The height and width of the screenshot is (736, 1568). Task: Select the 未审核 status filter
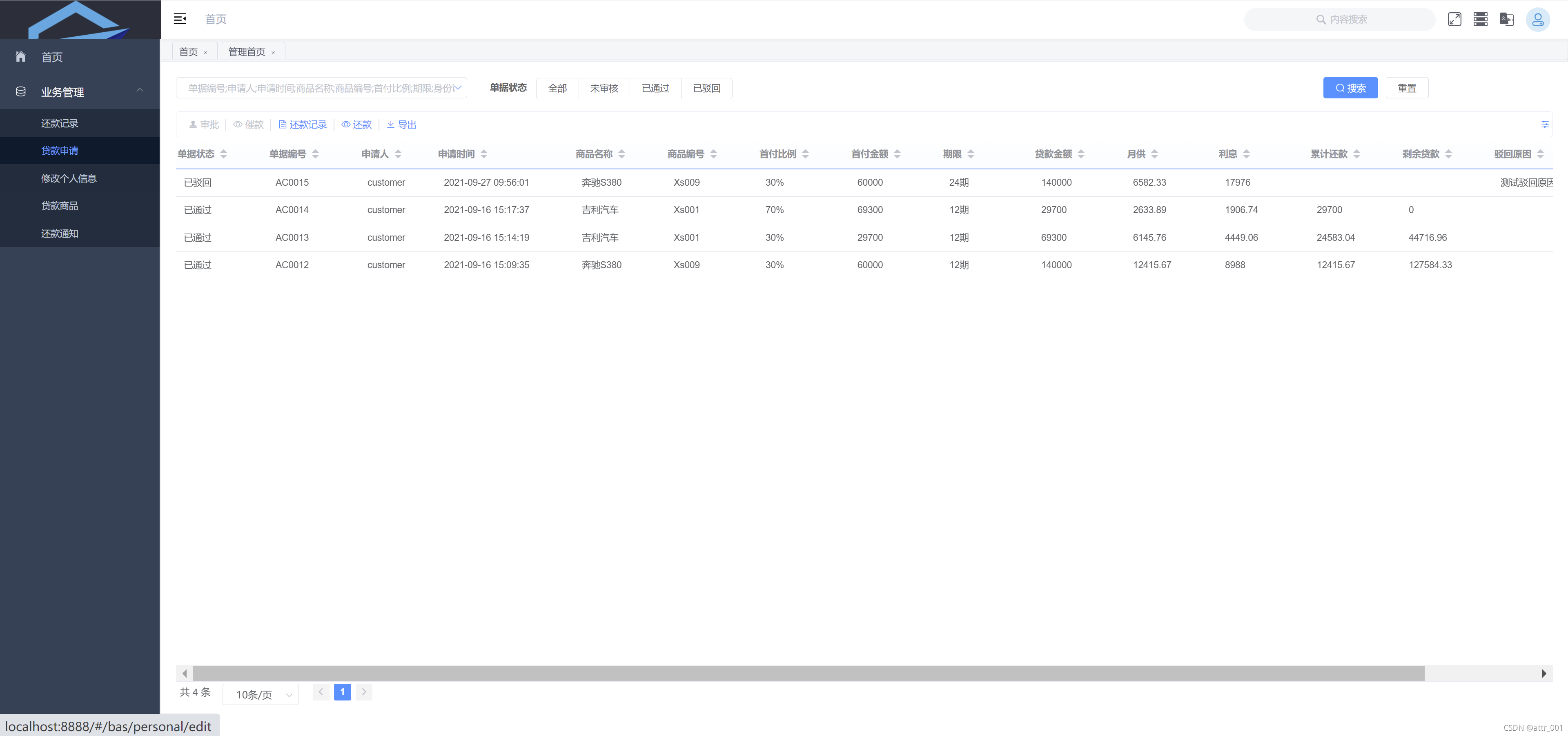604,88
